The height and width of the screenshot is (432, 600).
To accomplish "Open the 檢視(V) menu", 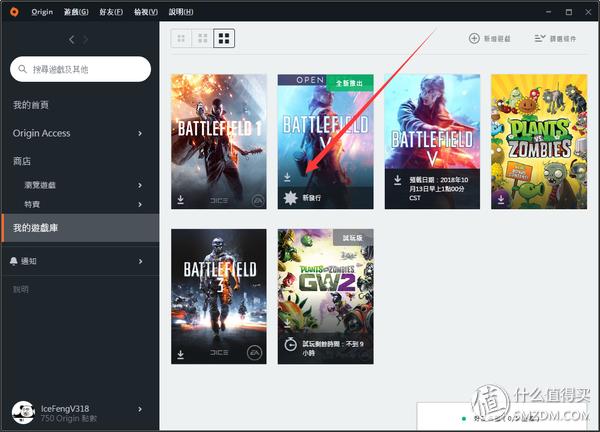I will point(146,12).
